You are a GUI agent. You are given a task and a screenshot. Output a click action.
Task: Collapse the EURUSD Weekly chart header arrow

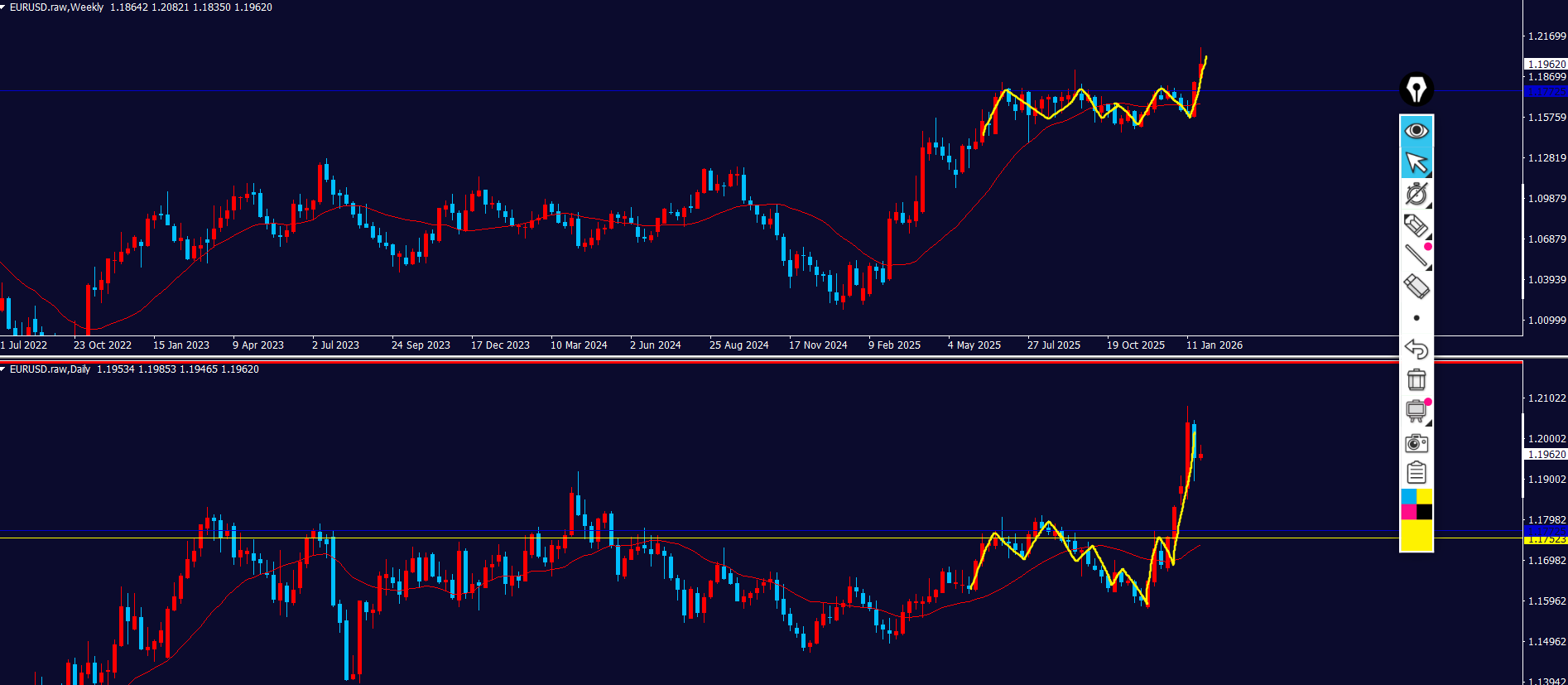click(x=3, y=7)
